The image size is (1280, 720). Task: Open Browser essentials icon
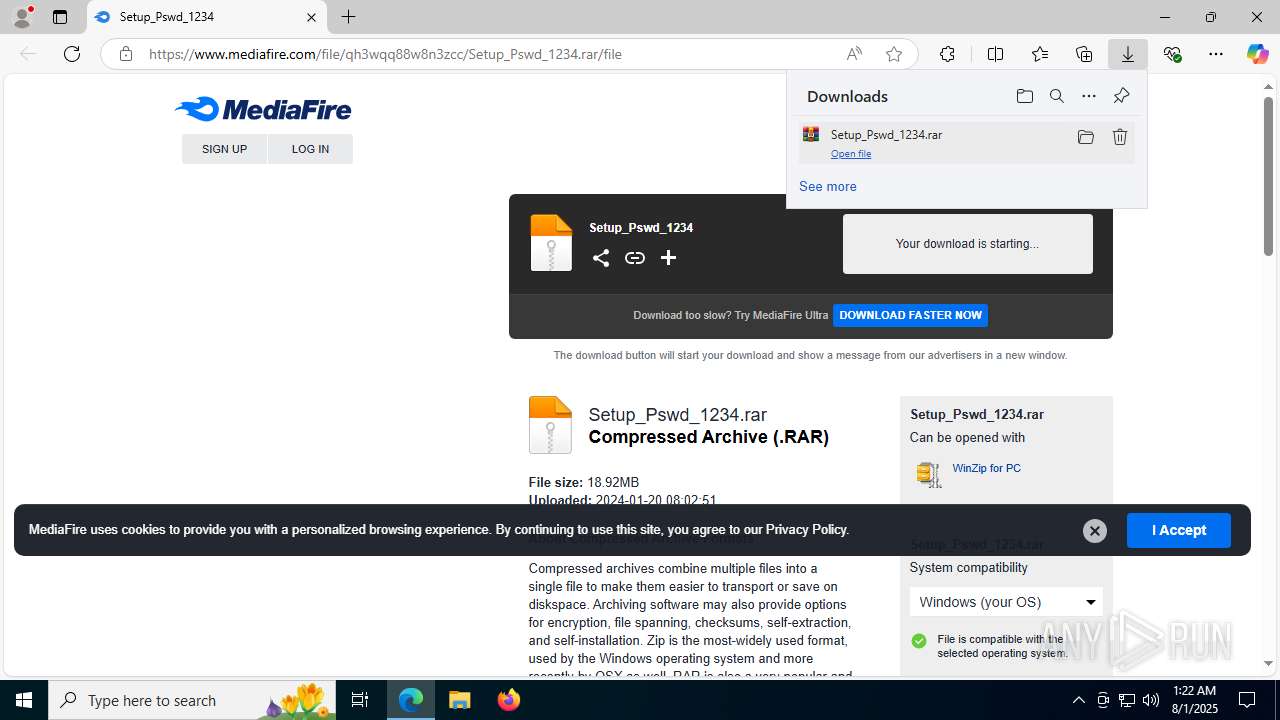(x=1172, y=54)
